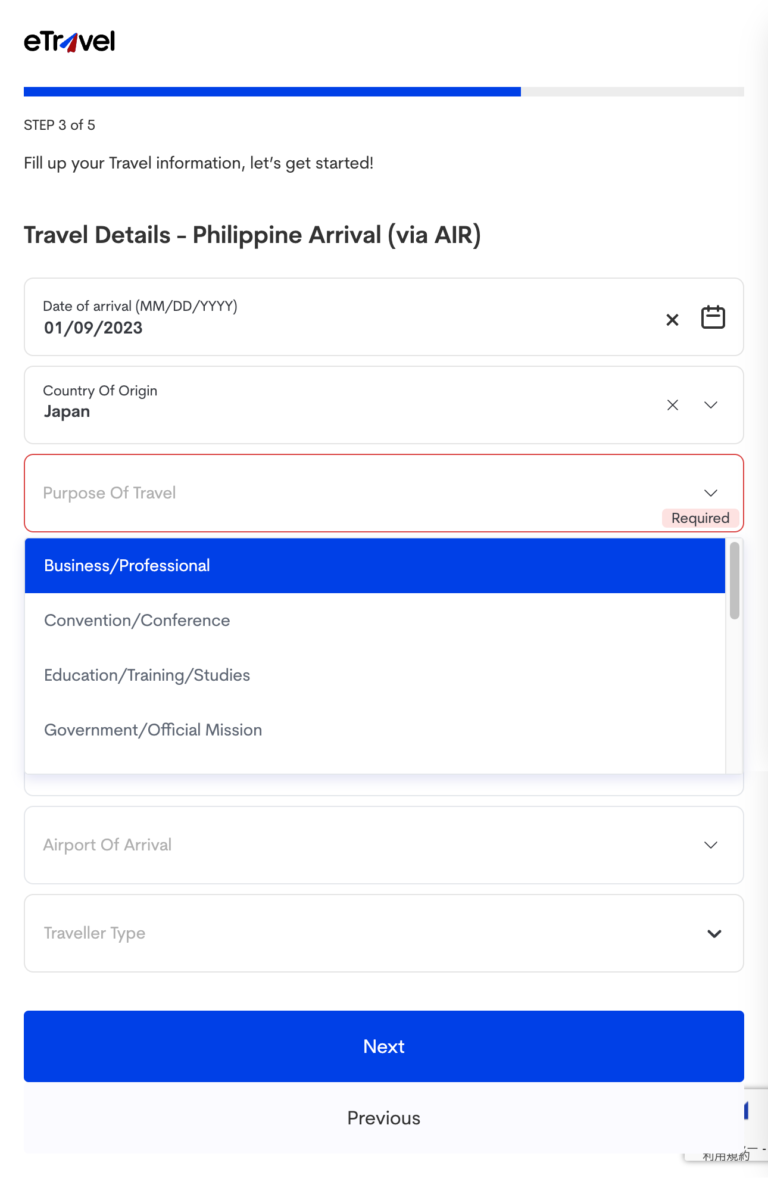Click the Purpose Of Travel chevron icon
This screenshot has height=1178, width=768.
pos(710,493)
